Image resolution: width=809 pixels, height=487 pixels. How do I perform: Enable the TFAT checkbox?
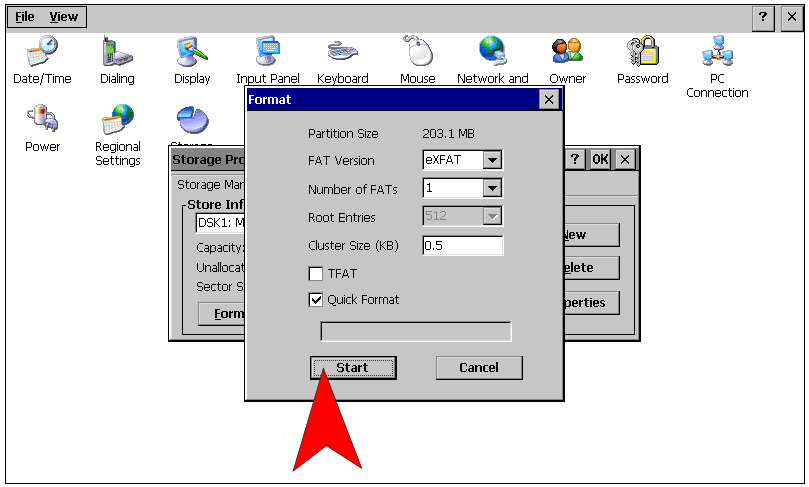click(316, 274)
